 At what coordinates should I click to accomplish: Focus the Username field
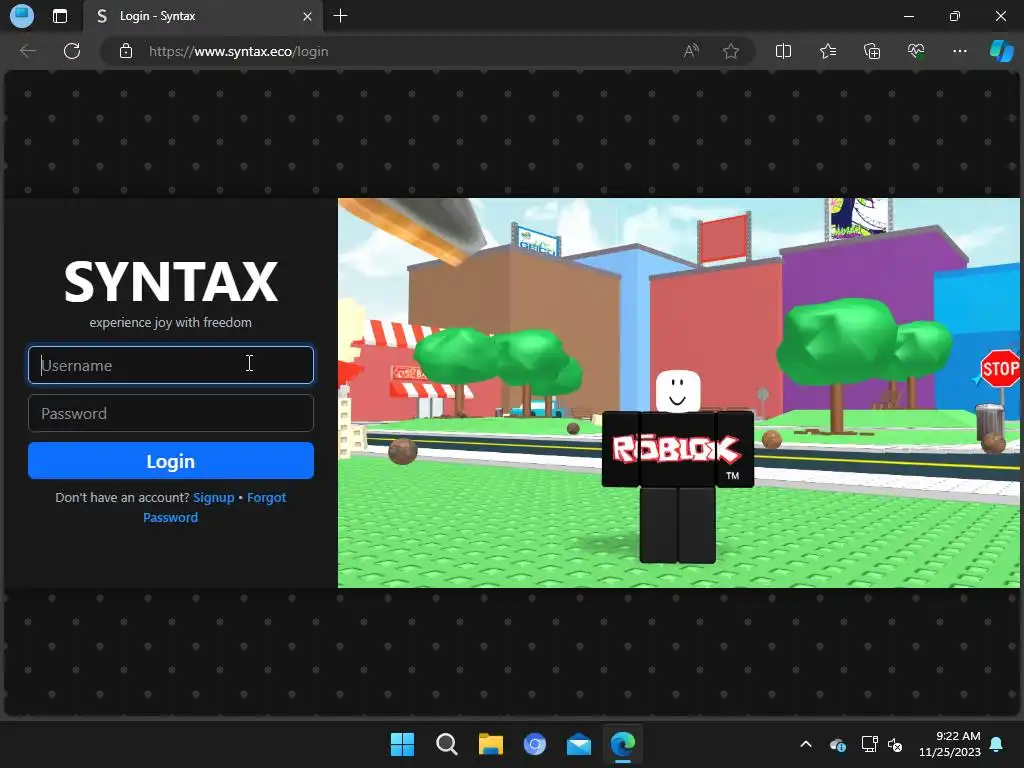(170, 365)
